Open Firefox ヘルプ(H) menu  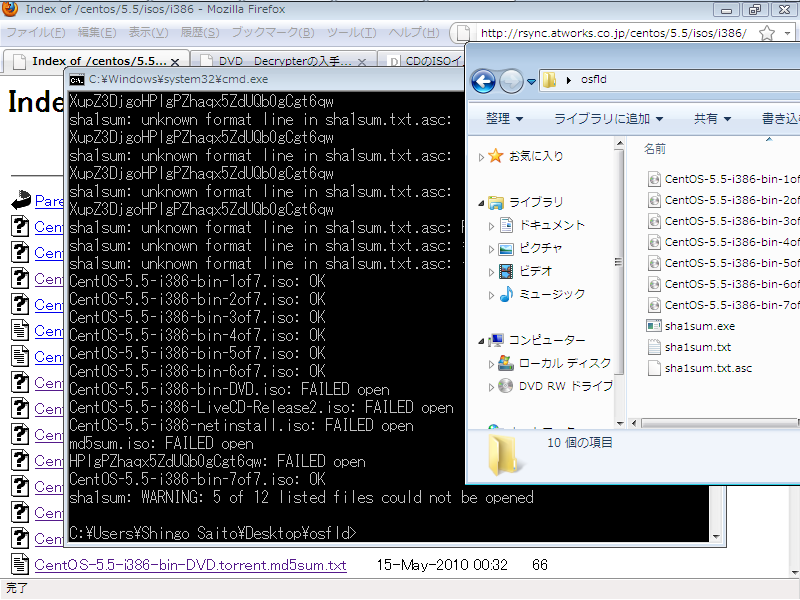(x=414, y=33)
